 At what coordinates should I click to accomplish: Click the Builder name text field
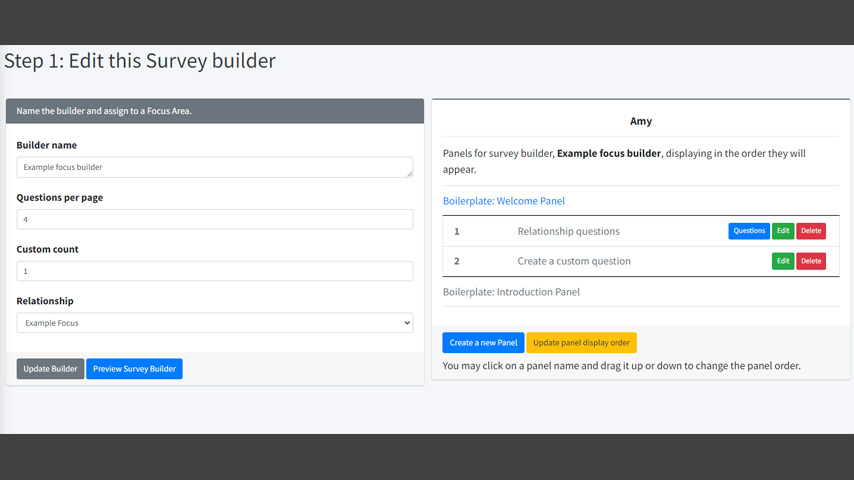tap(215, 167)
